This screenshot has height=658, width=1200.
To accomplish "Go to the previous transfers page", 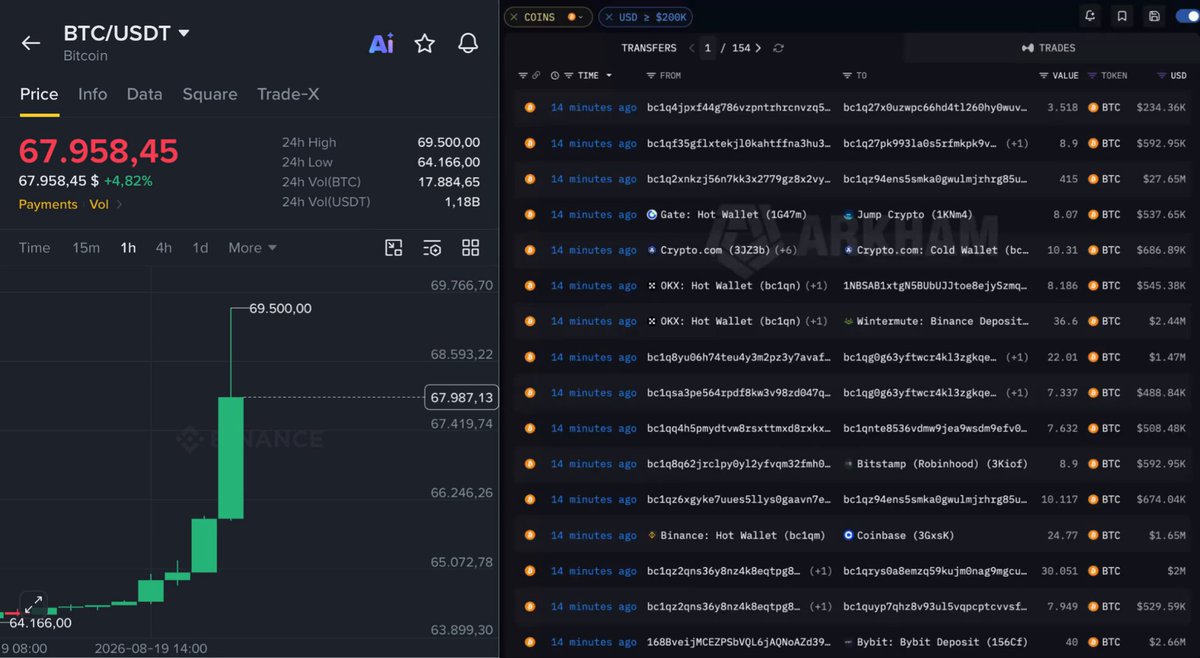I will point(692,48).
